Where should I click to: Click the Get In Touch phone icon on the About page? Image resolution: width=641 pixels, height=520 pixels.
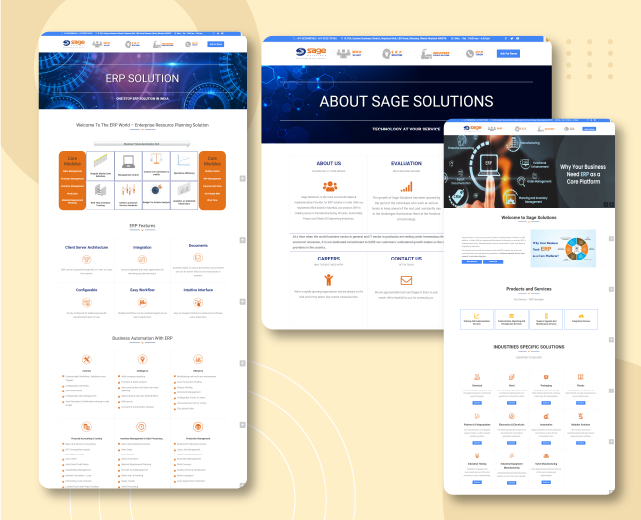[x=470, y=54]
